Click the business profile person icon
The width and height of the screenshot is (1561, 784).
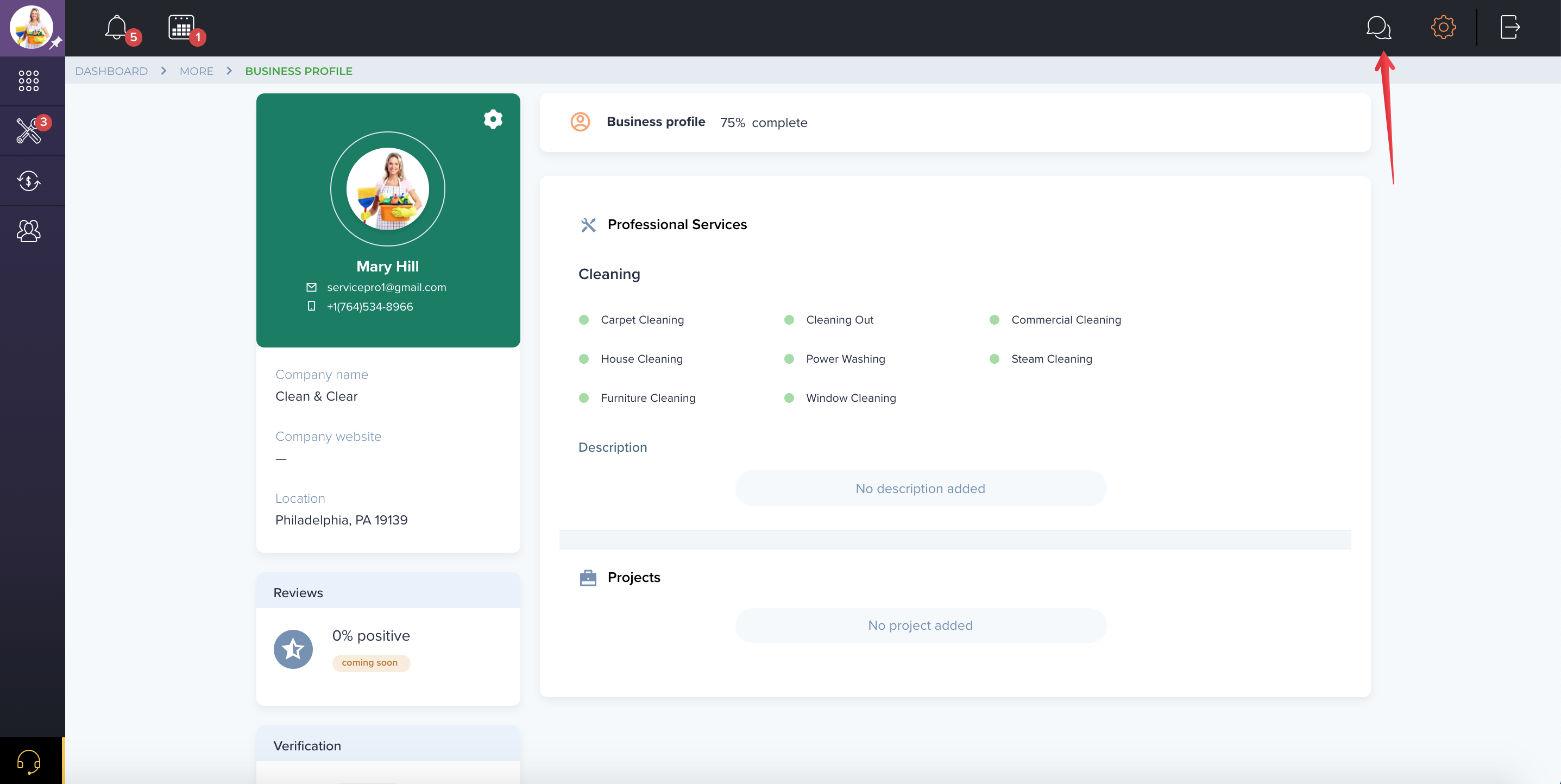point(580,122)
